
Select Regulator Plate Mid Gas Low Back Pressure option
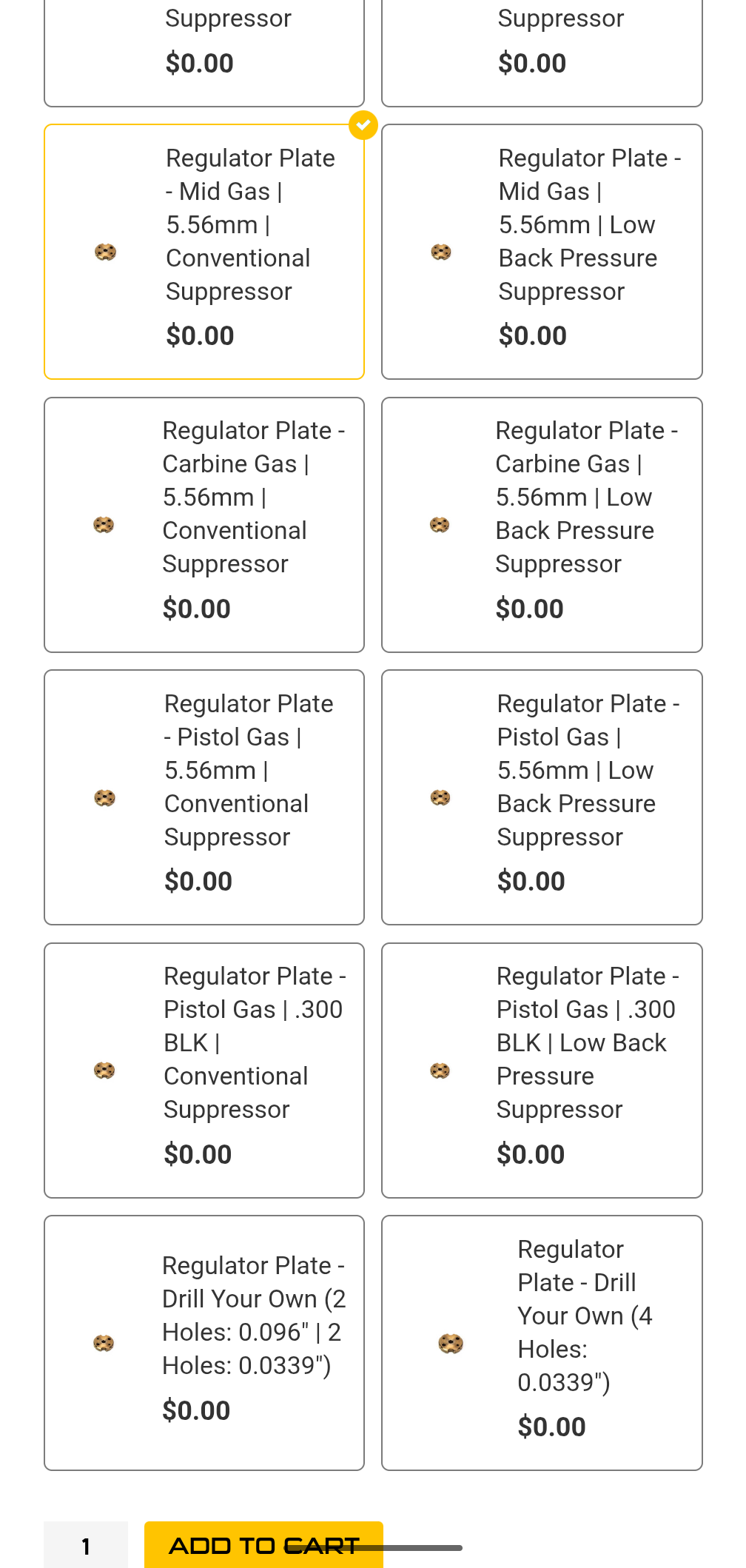[x=542, y=252]
